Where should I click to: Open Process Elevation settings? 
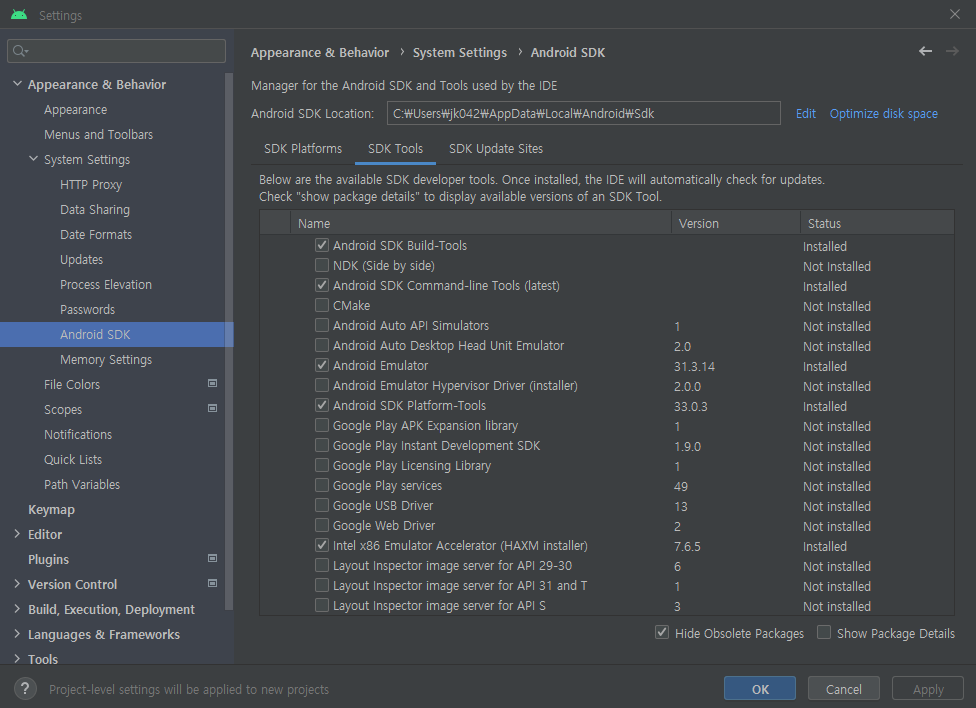(106, 285)
